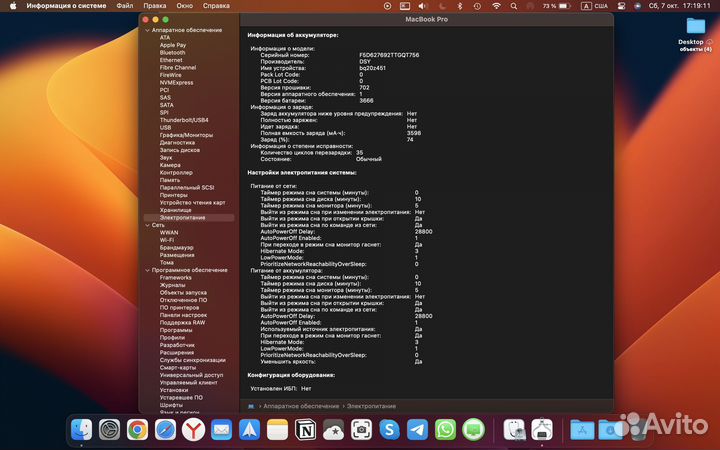Screen dimensions: 720x450
Task: Click full charge capacity value 3598
Action: (414, 133)
